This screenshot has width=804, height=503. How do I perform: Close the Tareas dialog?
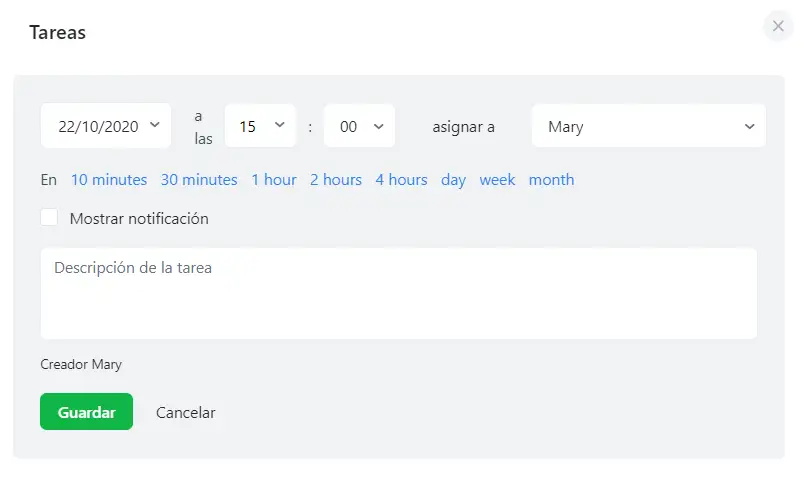[778, 26]
